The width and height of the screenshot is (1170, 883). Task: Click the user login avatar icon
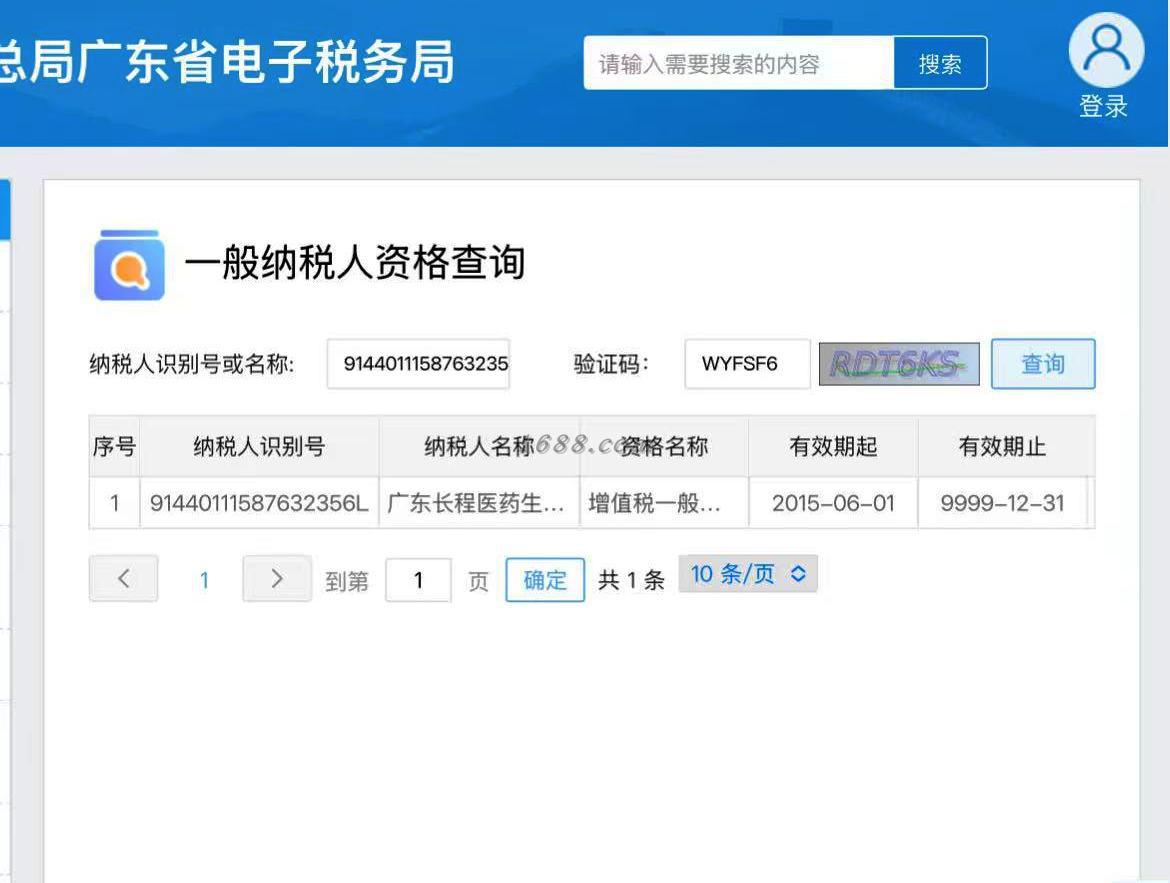coord(1107,49)
